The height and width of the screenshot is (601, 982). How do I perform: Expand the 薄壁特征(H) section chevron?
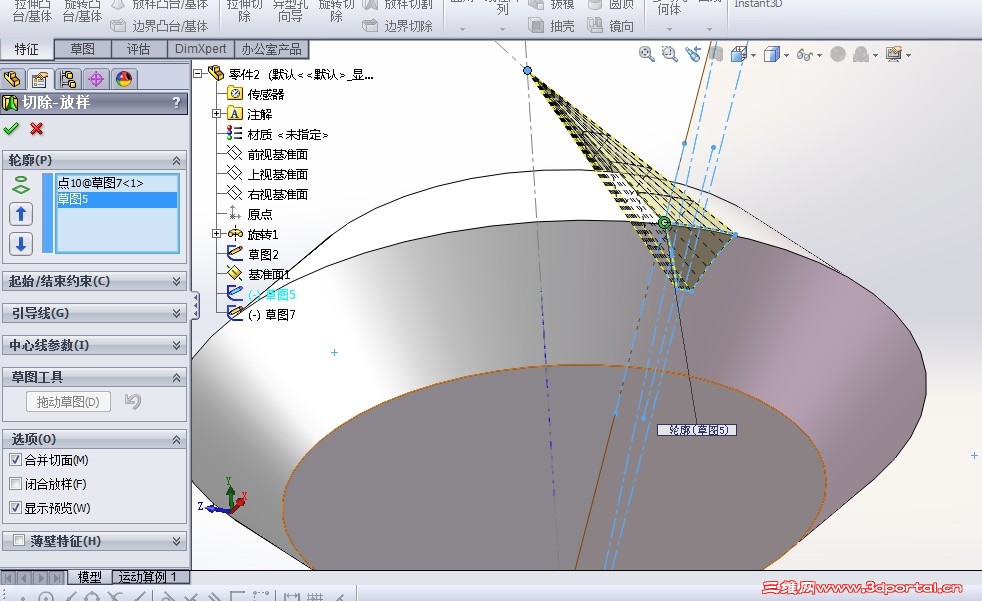click(176, 540)
